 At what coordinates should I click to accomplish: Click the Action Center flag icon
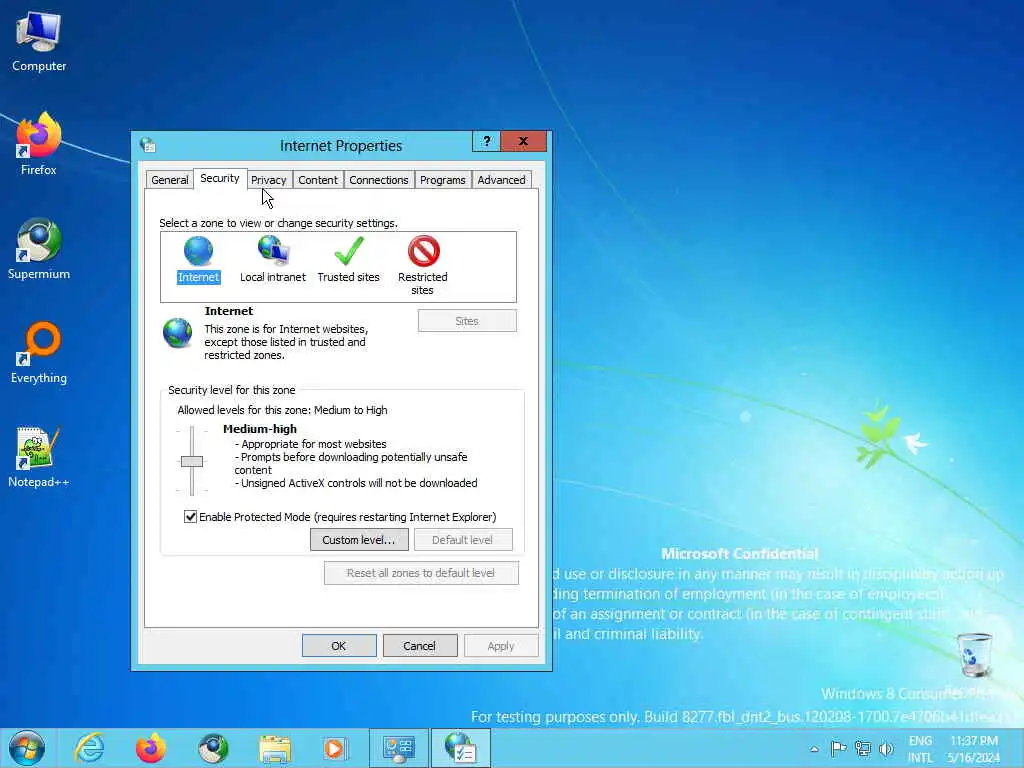(839, 748)
